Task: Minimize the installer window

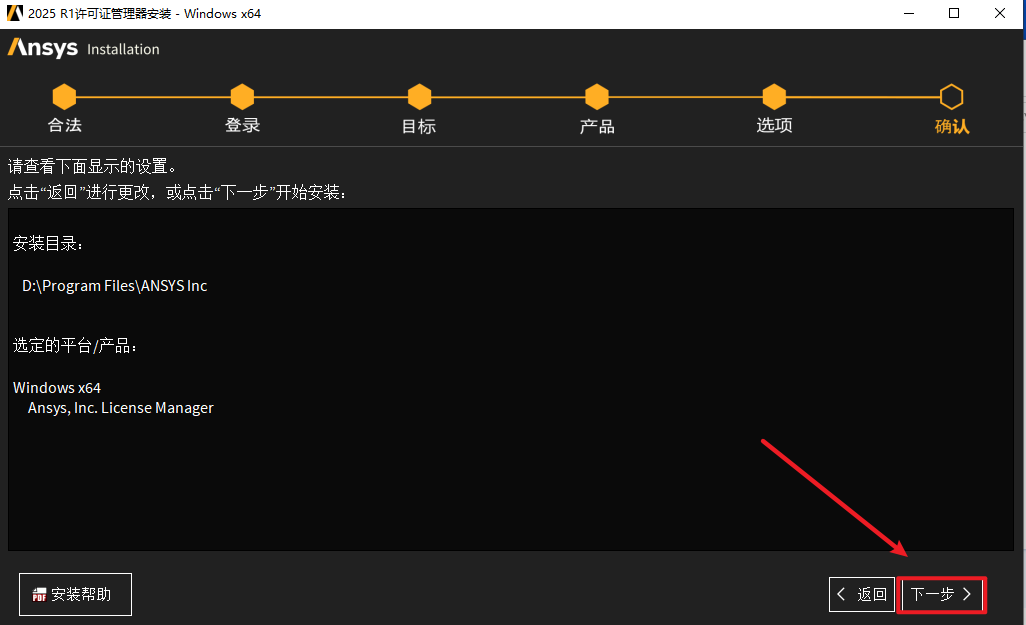Action: pyautogui.click(x=909, y=13)
